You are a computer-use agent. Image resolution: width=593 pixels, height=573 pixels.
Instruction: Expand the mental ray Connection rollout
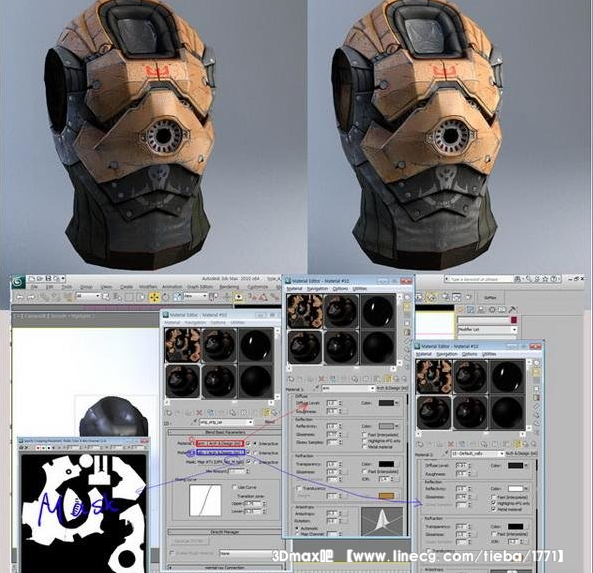[x=225, y=567]
